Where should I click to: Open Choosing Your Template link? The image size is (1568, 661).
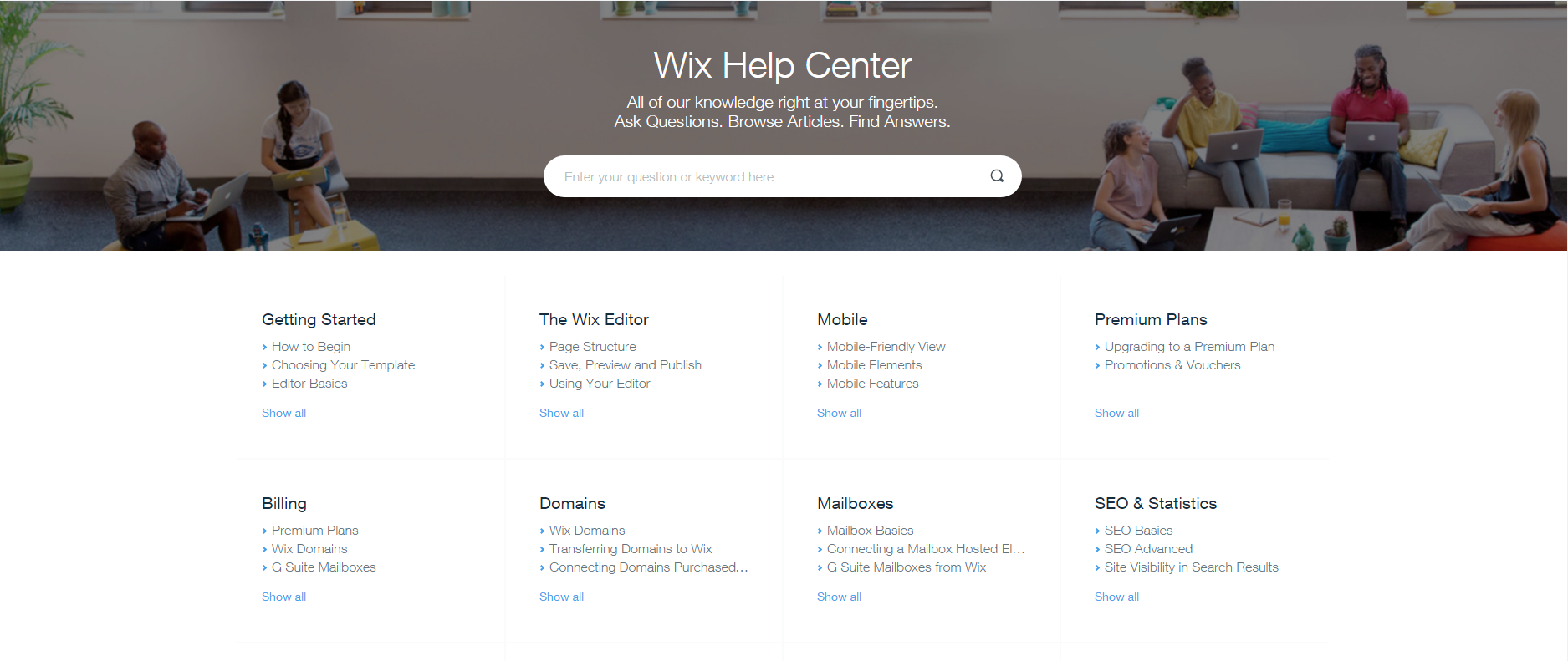point(343,365)
